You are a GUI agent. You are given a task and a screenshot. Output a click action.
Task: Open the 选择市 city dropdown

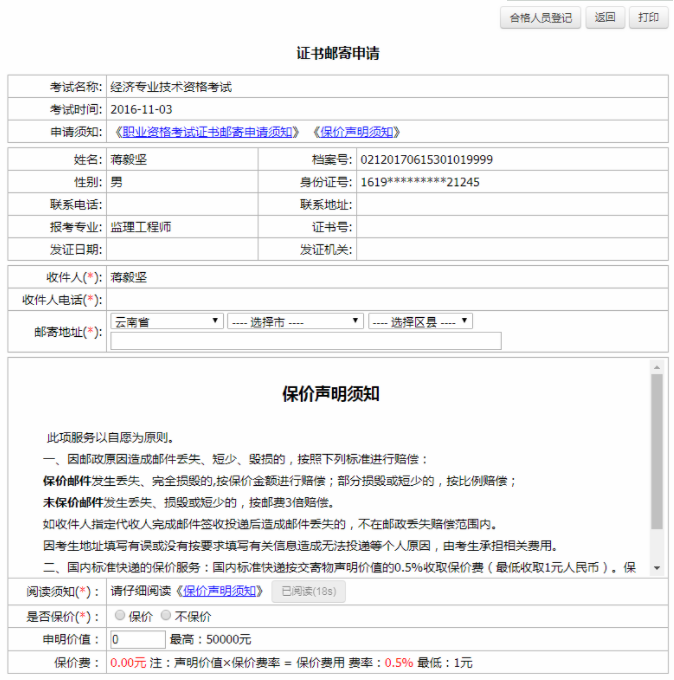pos(294,322)
